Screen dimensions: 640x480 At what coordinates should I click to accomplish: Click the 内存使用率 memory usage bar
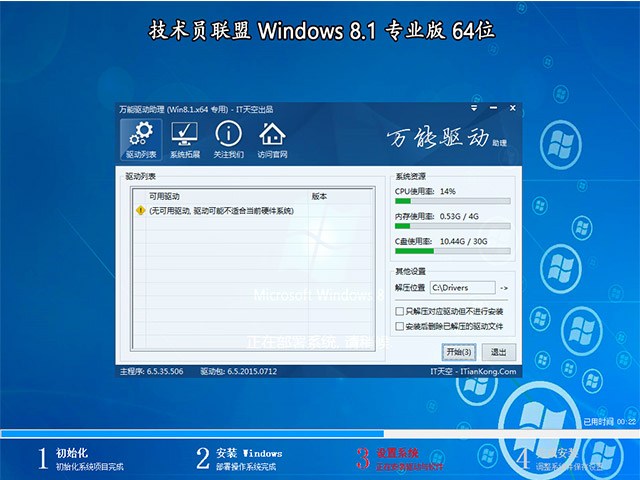(452, 226)
